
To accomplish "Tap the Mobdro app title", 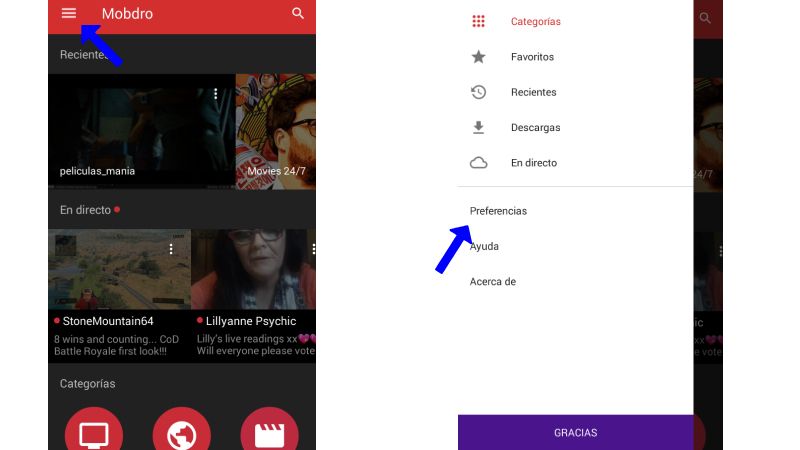I will click(x=127, y=13).
